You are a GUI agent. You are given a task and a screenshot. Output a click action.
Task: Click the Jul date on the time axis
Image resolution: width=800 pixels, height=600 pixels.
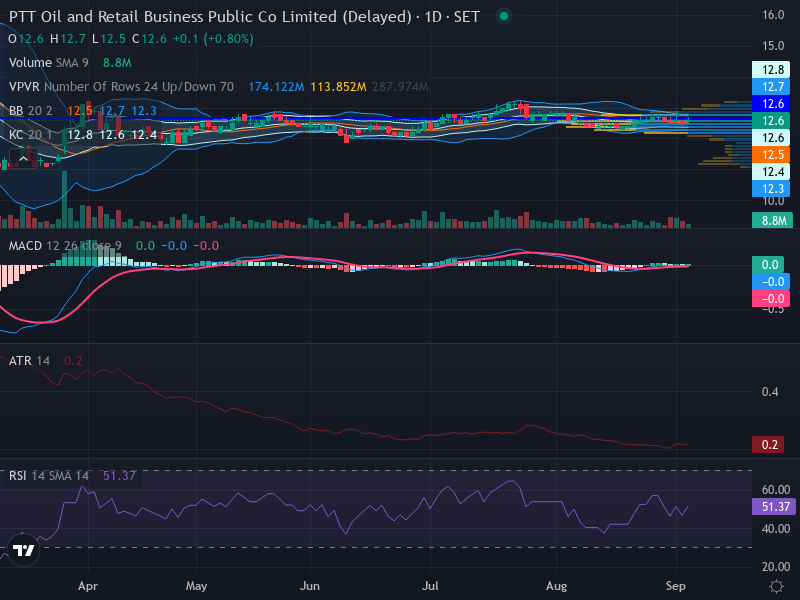430,586
